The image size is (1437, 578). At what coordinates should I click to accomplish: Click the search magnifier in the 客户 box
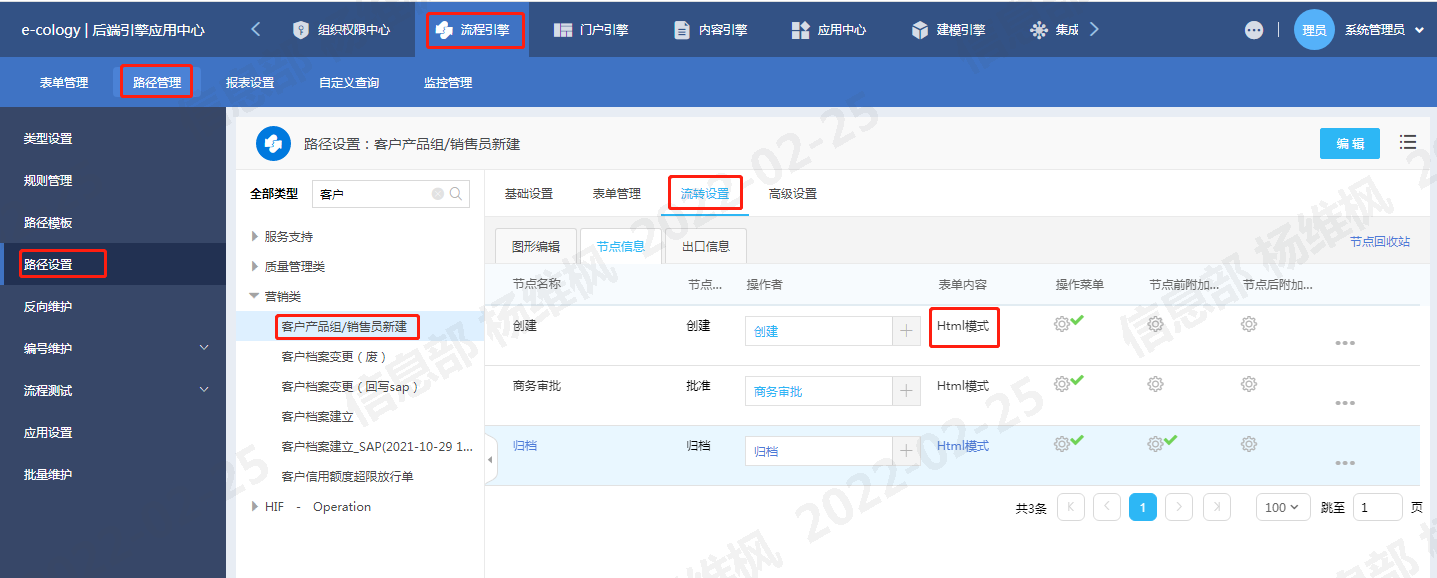point(454,193)
